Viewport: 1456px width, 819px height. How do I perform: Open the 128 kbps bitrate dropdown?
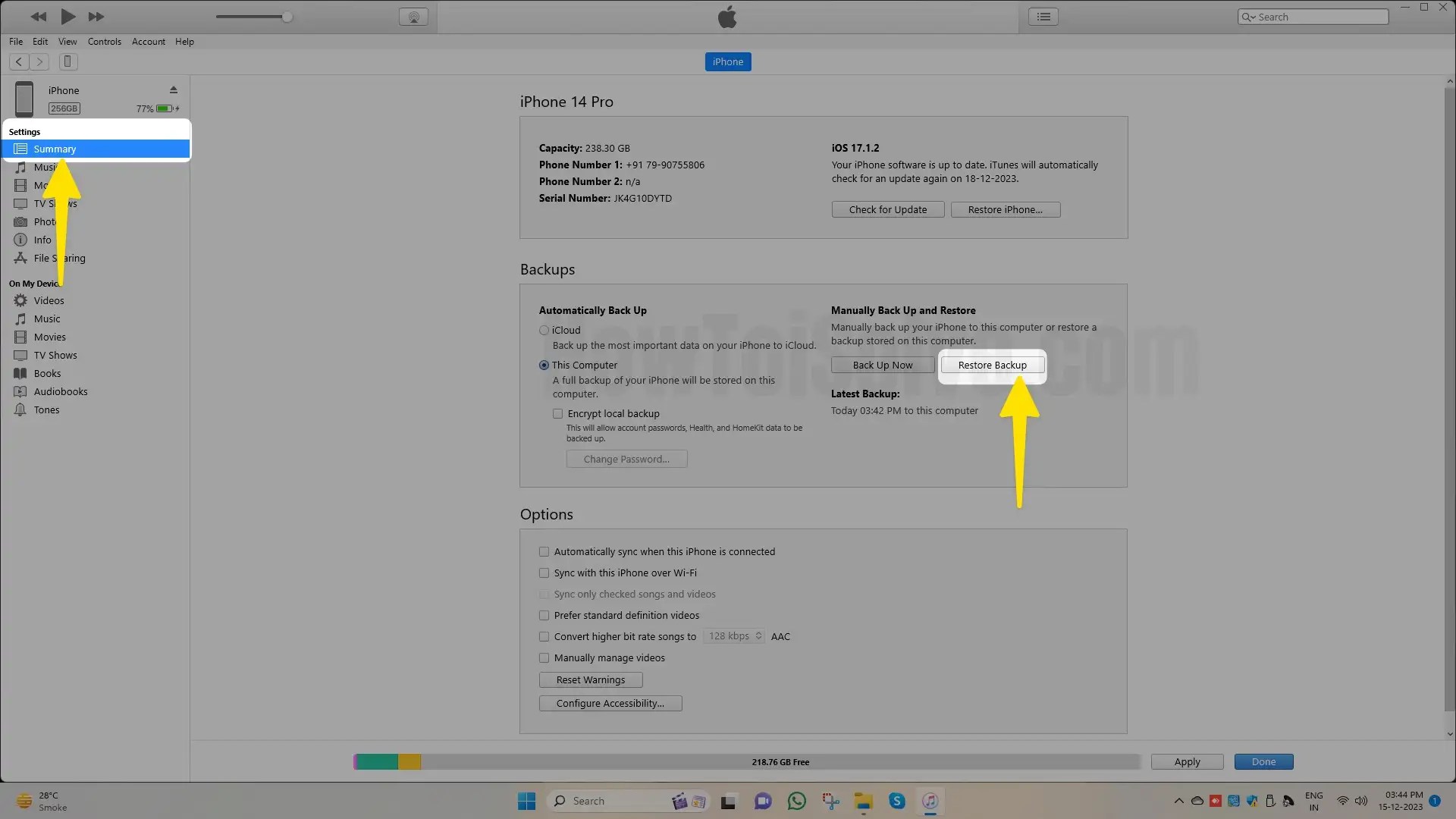(734, 636)
